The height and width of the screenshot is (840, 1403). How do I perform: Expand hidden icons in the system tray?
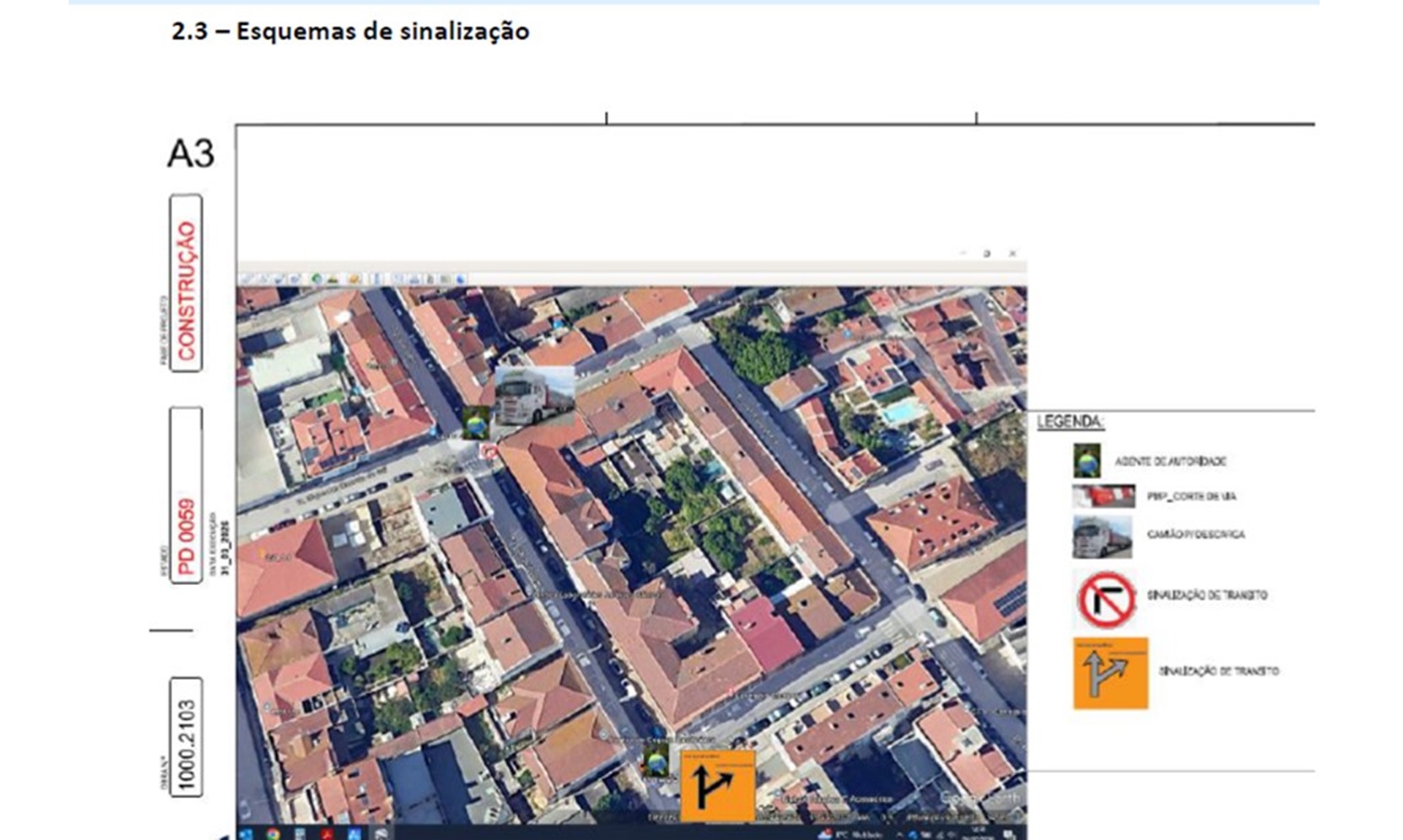click(900, 833)
